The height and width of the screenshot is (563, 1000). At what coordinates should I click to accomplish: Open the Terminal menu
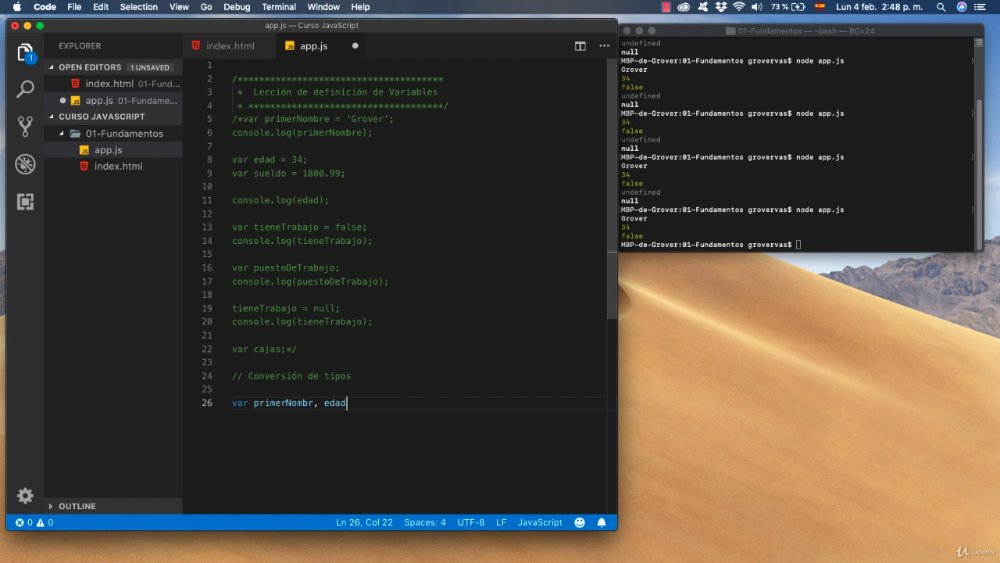click(x=279, y=7)
